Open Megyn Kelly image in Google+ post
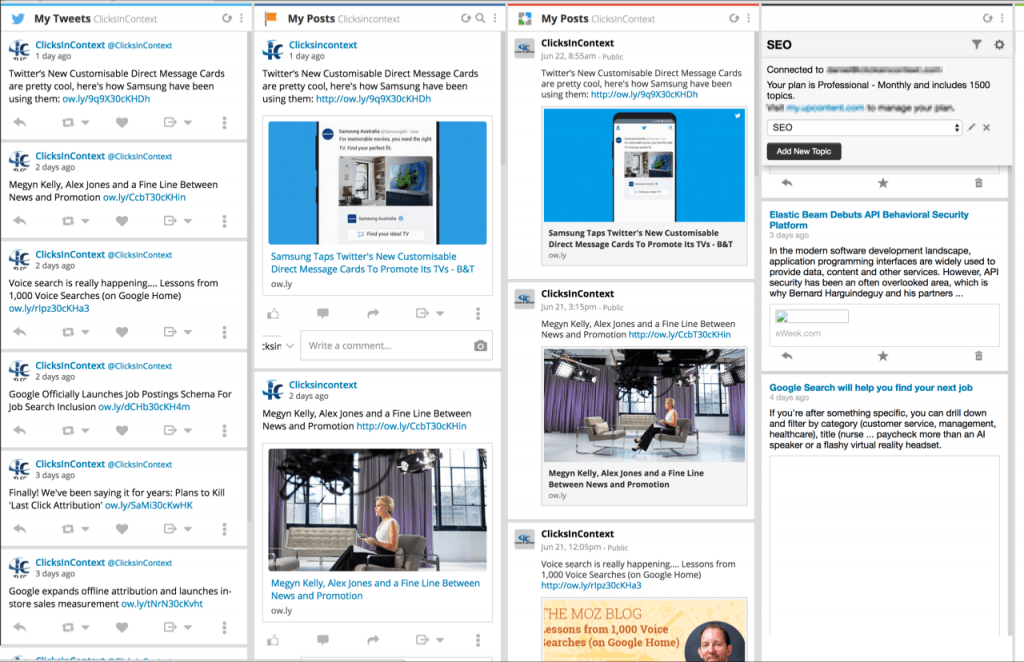Image resolution: width=1024 pixels, height=662 pixels. point(644,405)
